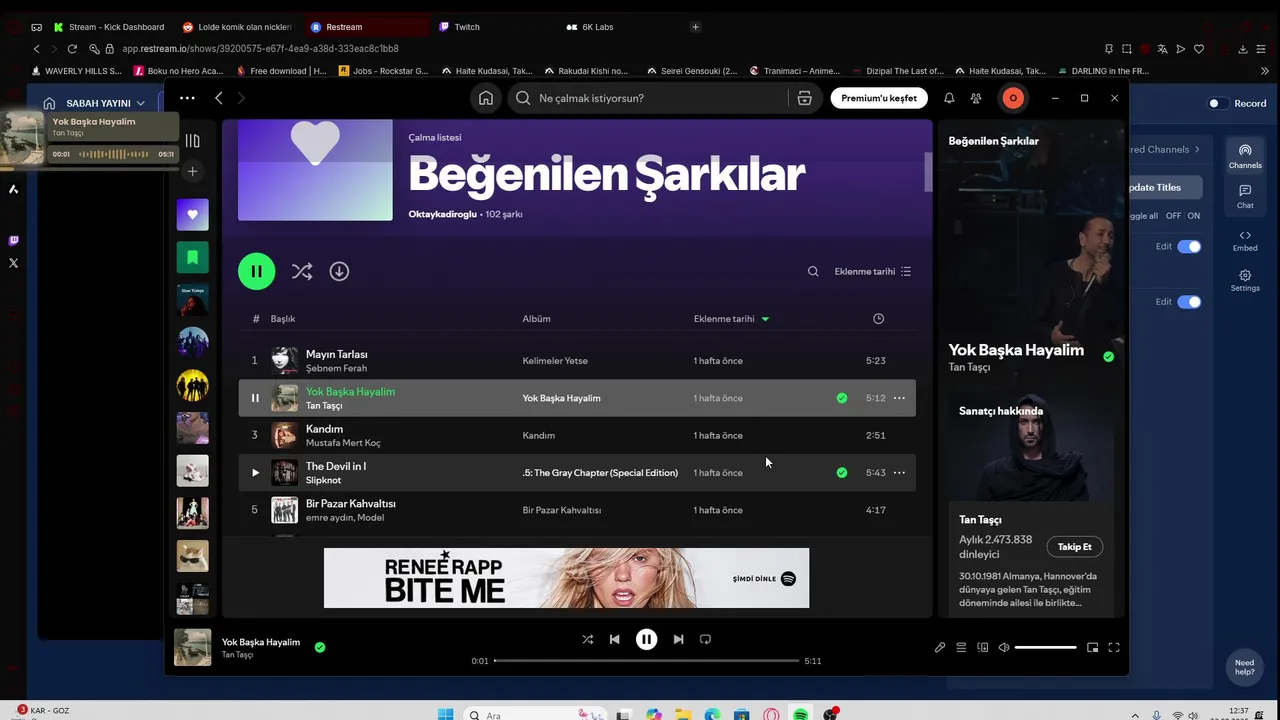This screenshot has width=1280, height=720.
Task: Click Premium'u keşfet button
Action: [879, 98]
